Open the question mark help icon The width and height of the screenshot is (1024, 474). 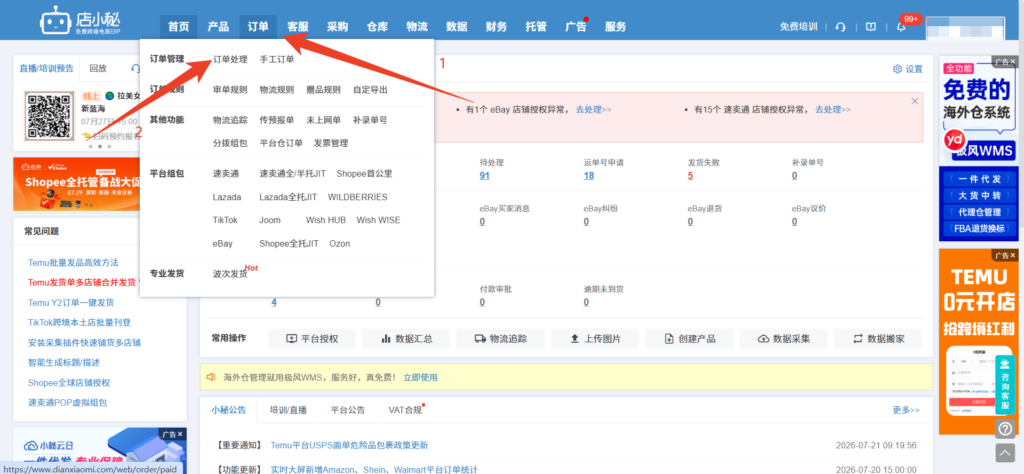click(x=1005, y=429)
